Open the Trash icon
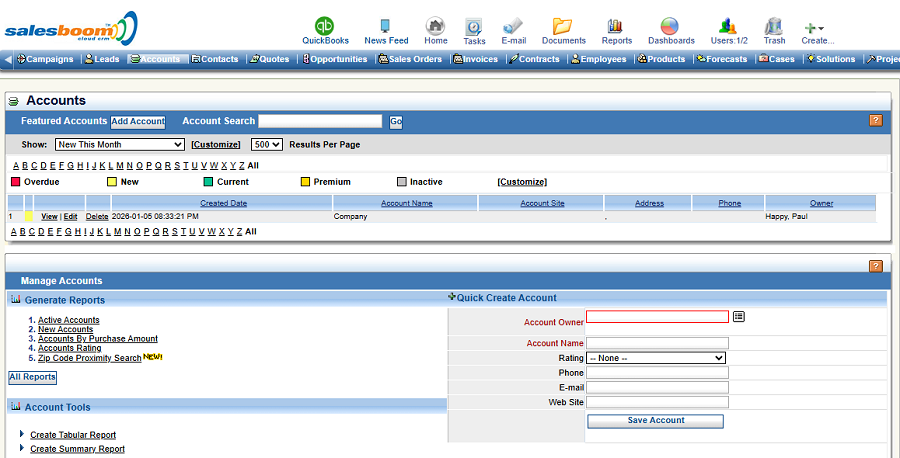The image size is (900, 458). pos(774,27)
